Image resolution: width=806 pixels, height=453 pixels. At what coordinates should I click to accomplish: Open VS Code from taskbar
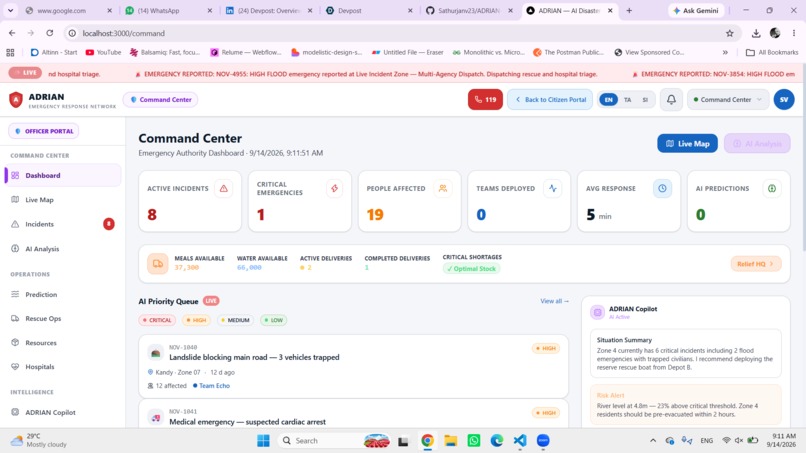pyautogui.click(x=520, y=441)
